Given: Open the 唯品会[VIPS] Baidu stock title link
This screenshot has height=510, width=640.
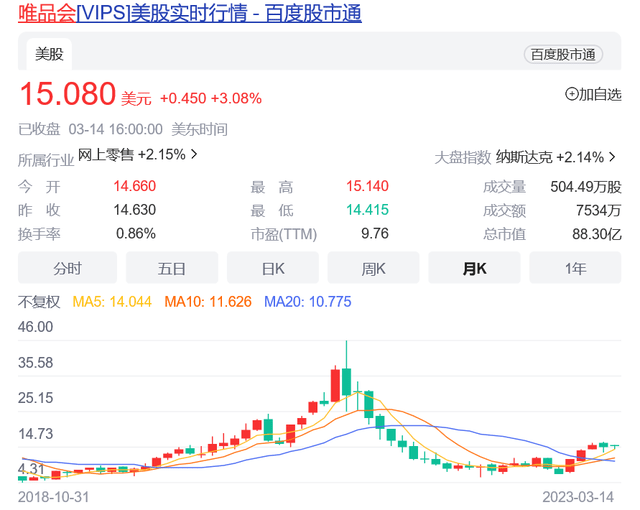Looking at the screenshot, I should (190, 13).
